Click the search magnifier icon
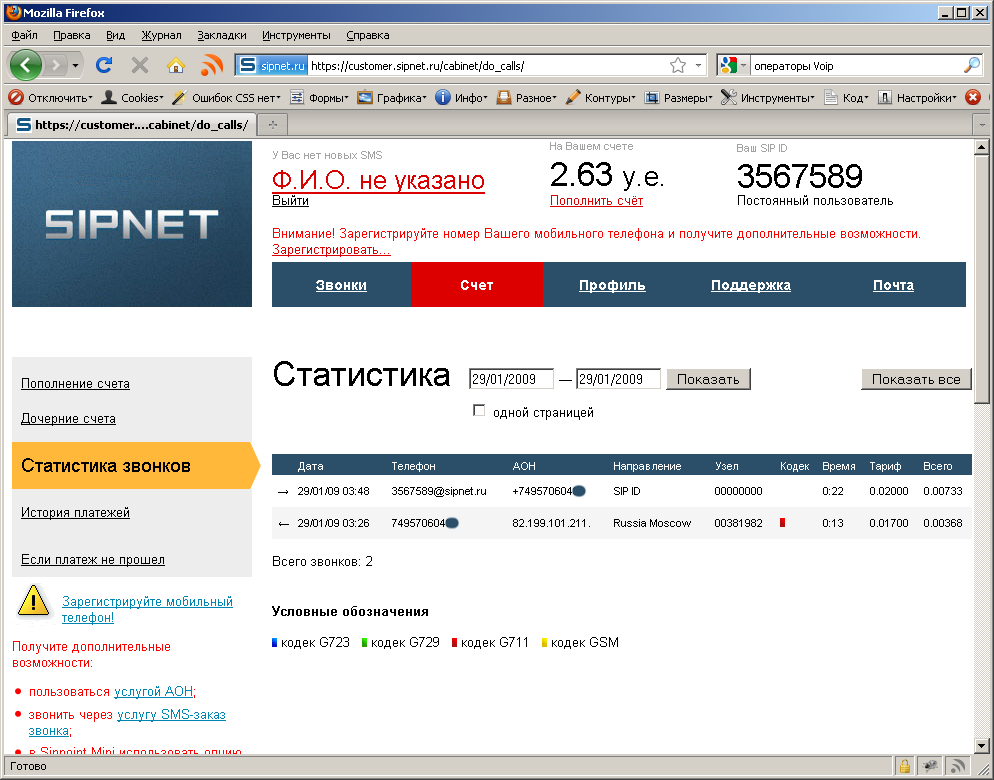The height and width of the screenshot is (780, 994). click(971, 65)
